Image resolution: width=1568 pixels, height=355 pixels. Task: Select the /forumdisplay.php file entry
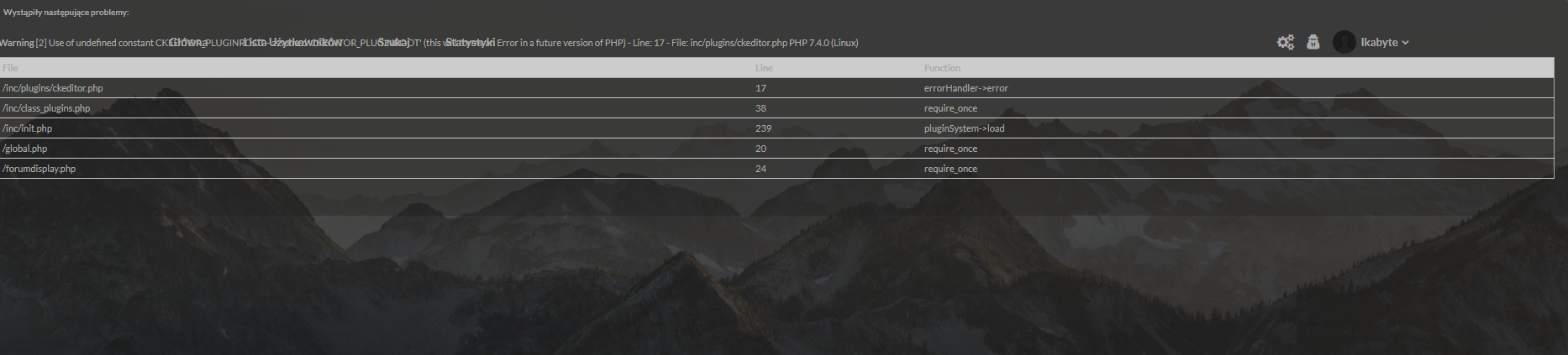click(39, 169)
